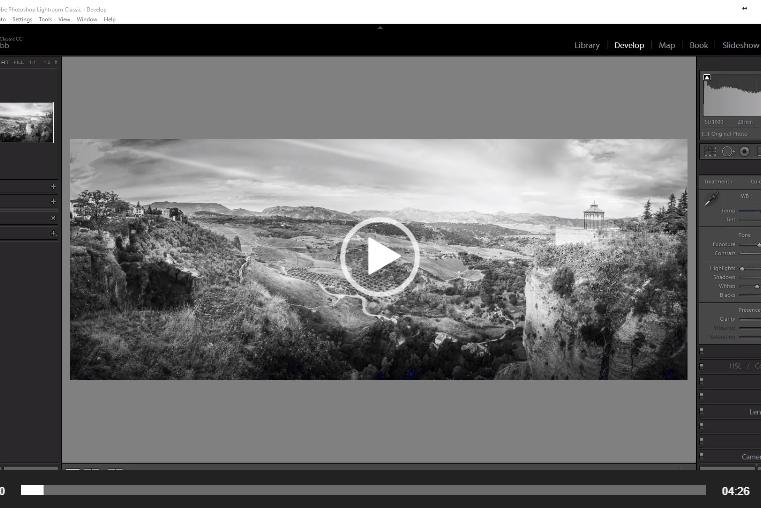The width and height of the screenshot is (761, 508).
Task: Open the Book module
Action: click(x=698, y=45)
